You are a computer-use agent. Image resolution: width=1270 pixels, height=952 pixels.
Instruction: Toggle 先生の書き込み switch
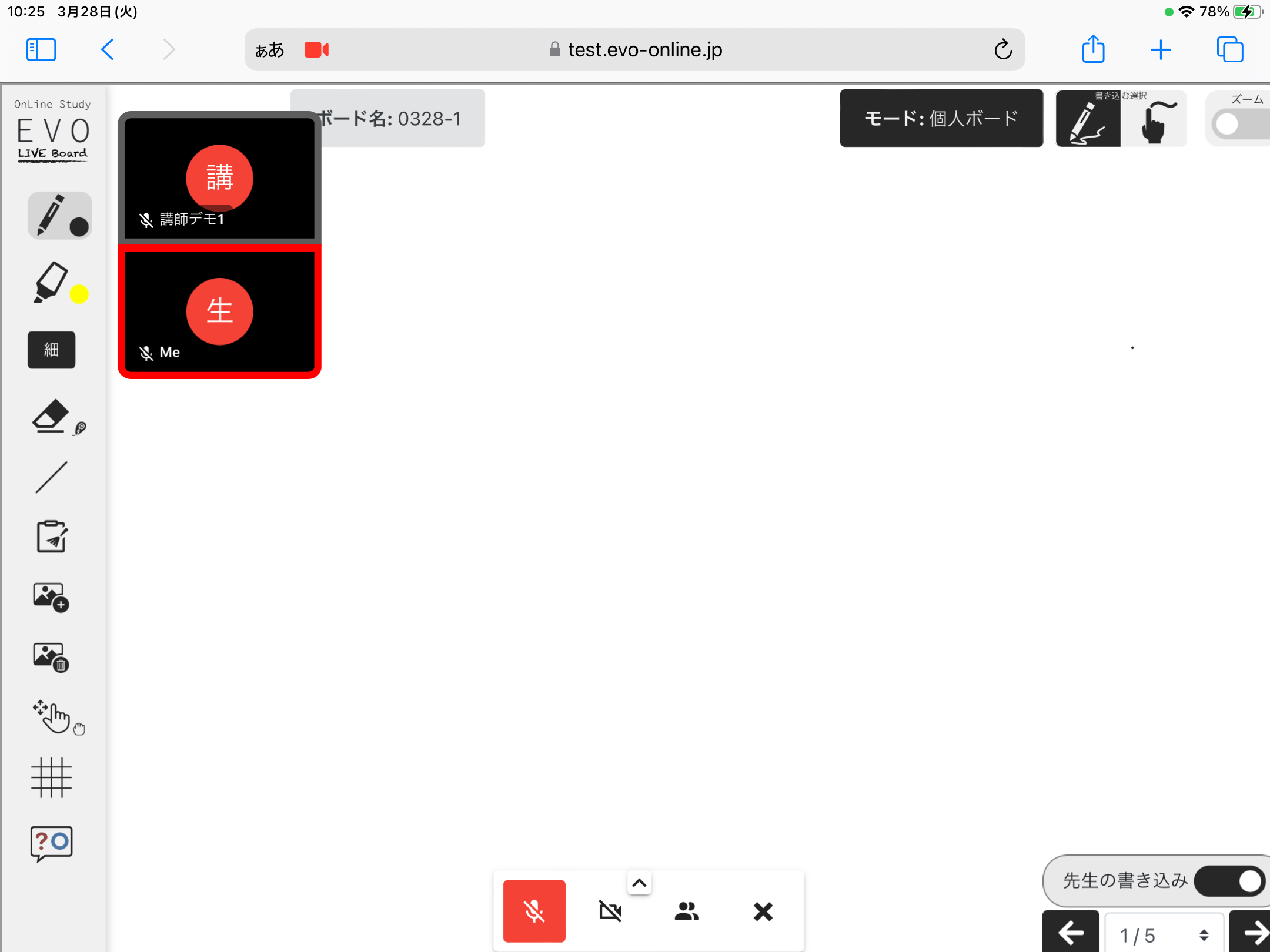click(1229, 880)
